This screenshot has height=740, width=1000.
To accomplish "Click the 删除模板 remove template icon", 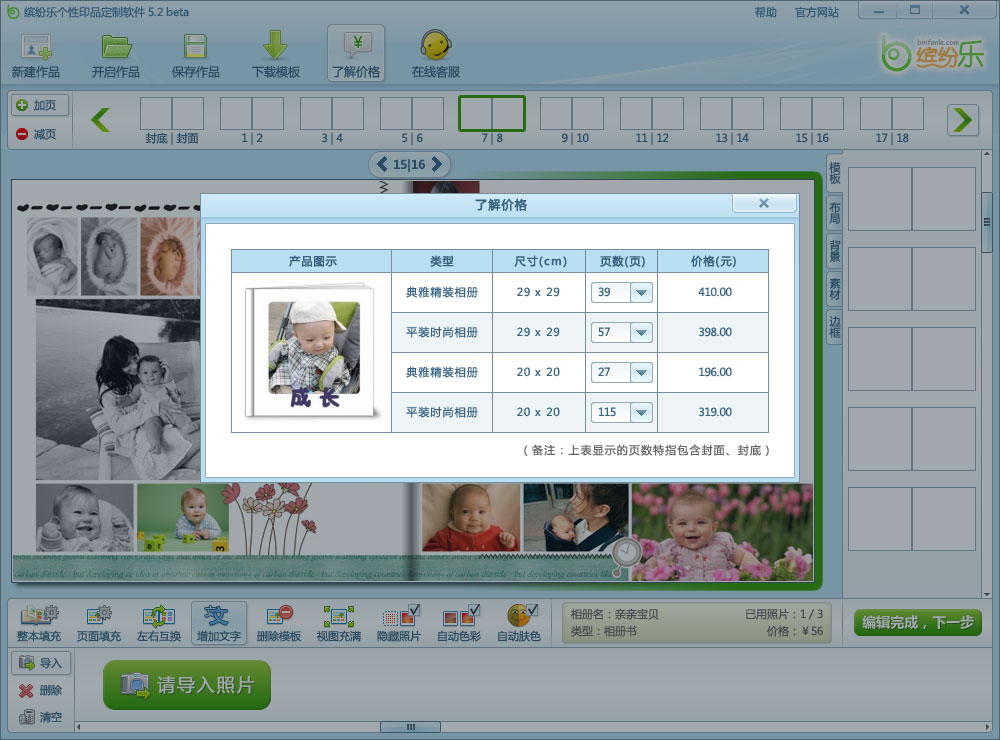I will (x=277, y=621).
